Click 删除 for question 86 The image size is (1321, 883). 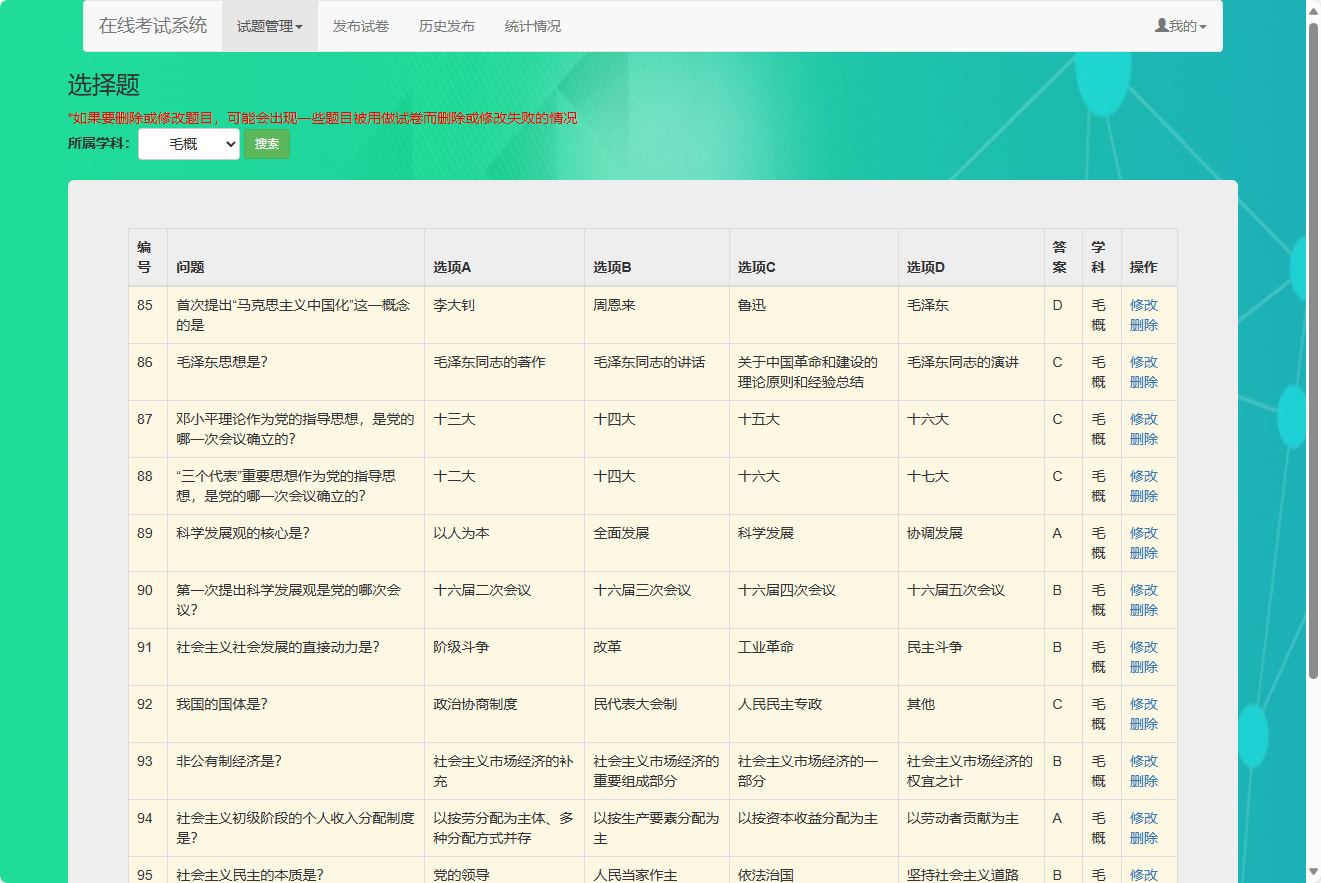[x=1143, y=381]
